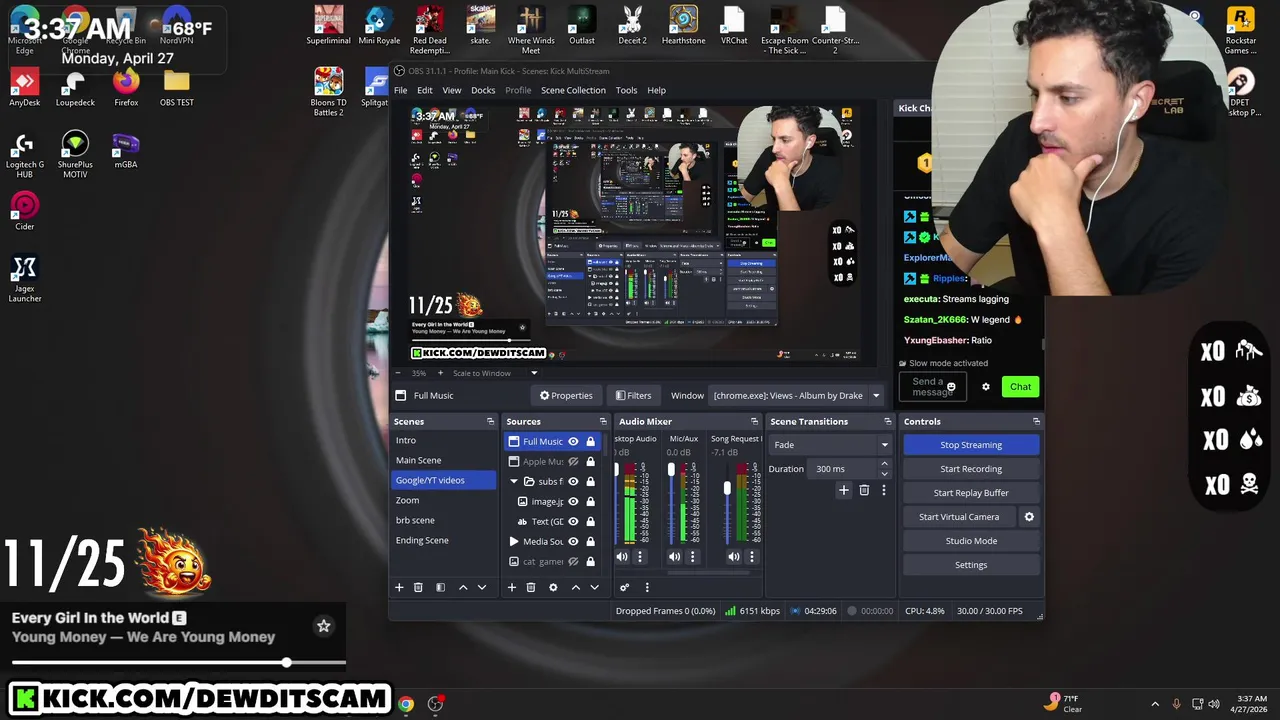Click the Start Replay Buffer button

pos(971,493)
